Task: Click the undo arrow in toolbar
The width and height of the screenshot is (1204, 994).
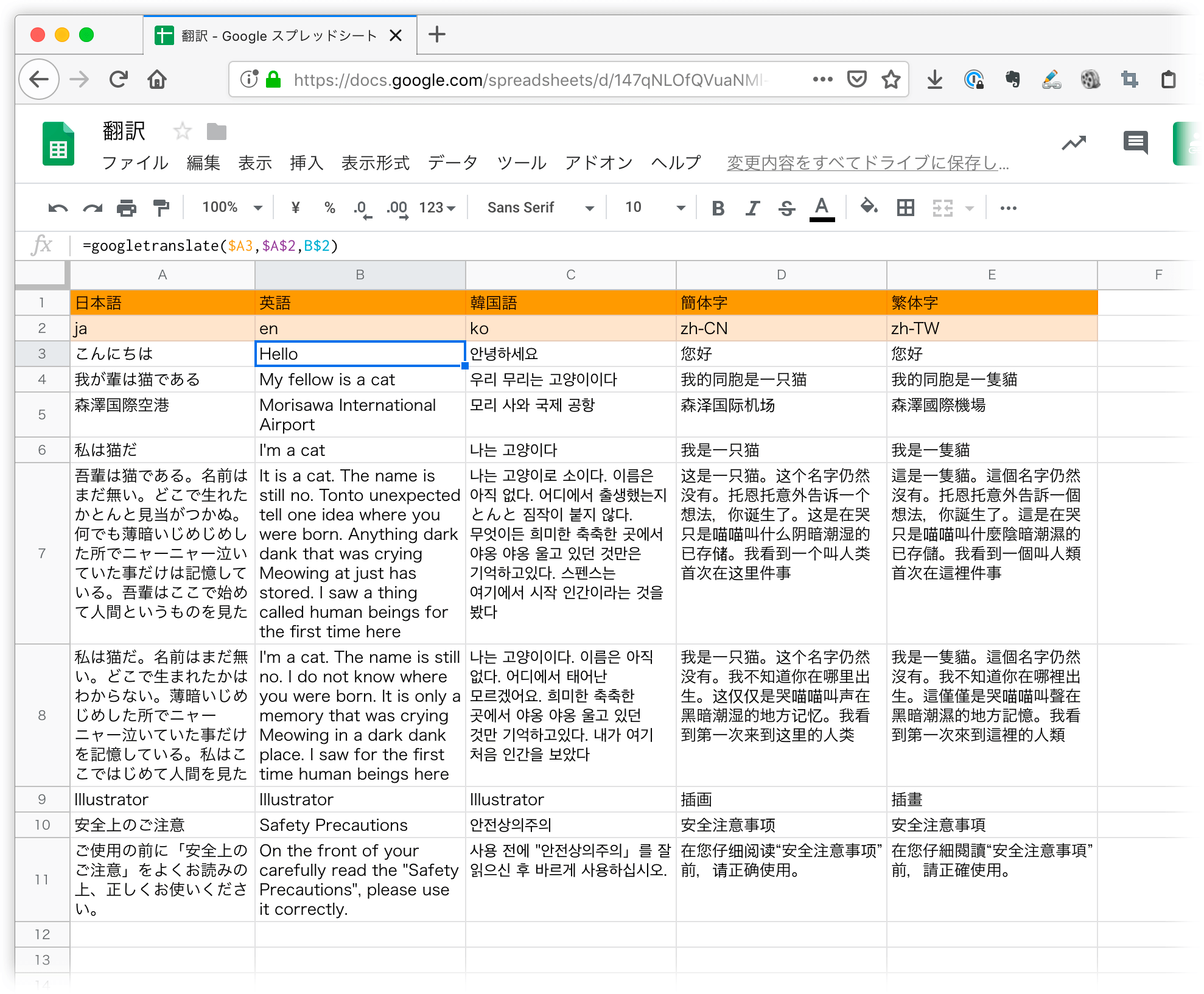Action: coord(58,208)
